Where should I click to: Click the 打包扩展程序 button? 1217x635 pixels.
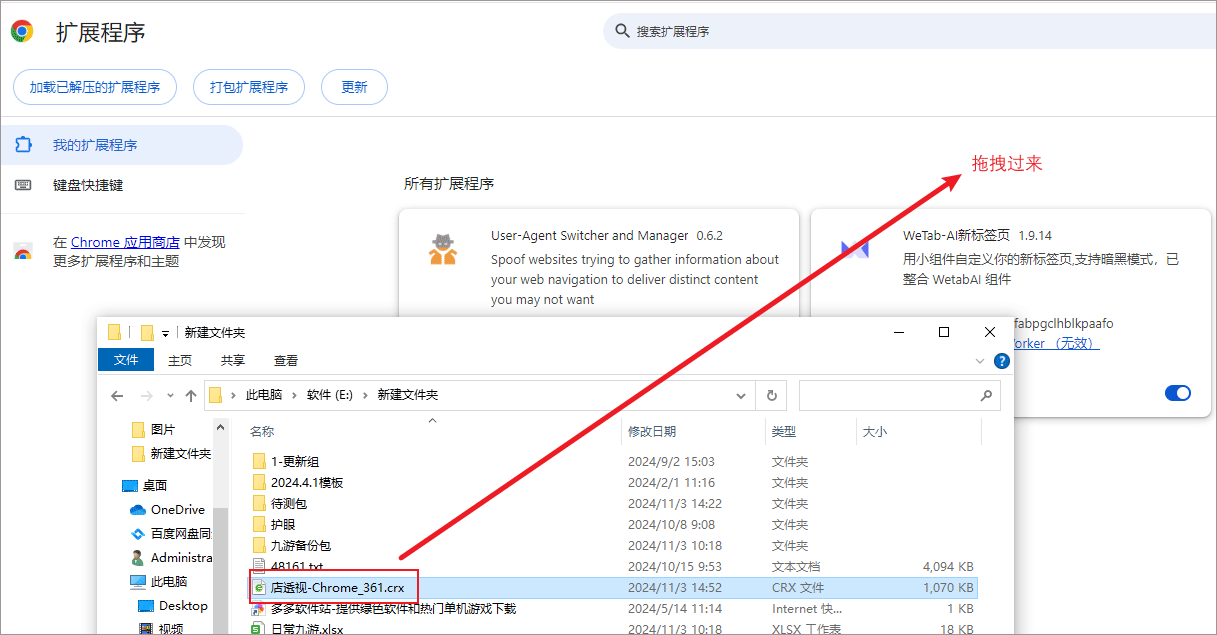pyautogui.click(x=249, y=87)
